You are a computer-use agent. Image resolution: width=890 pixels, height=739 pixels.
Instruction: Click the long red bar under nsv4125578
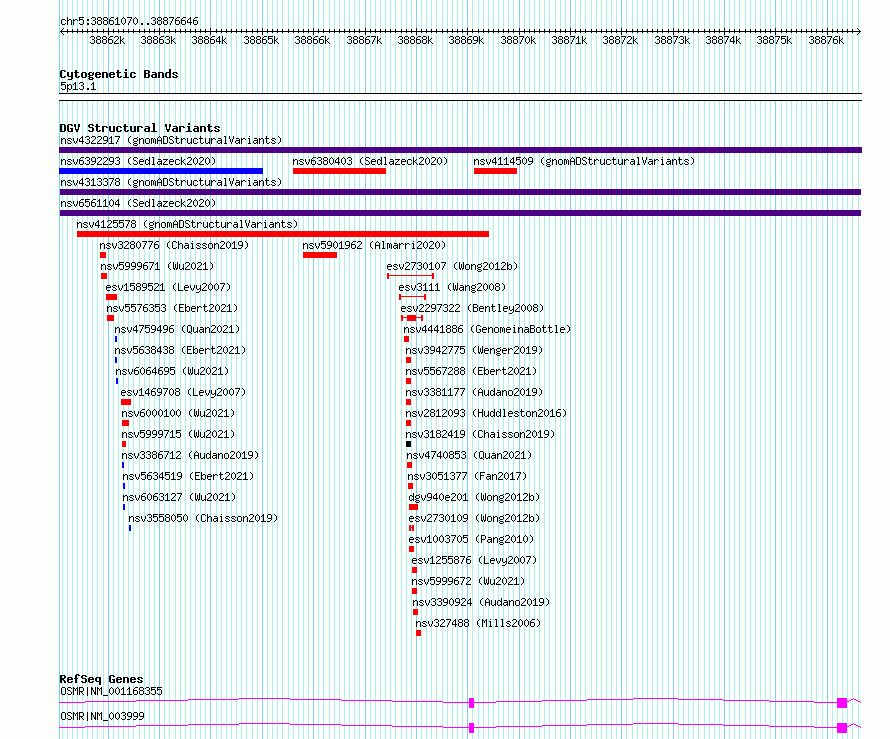(283, 234)
